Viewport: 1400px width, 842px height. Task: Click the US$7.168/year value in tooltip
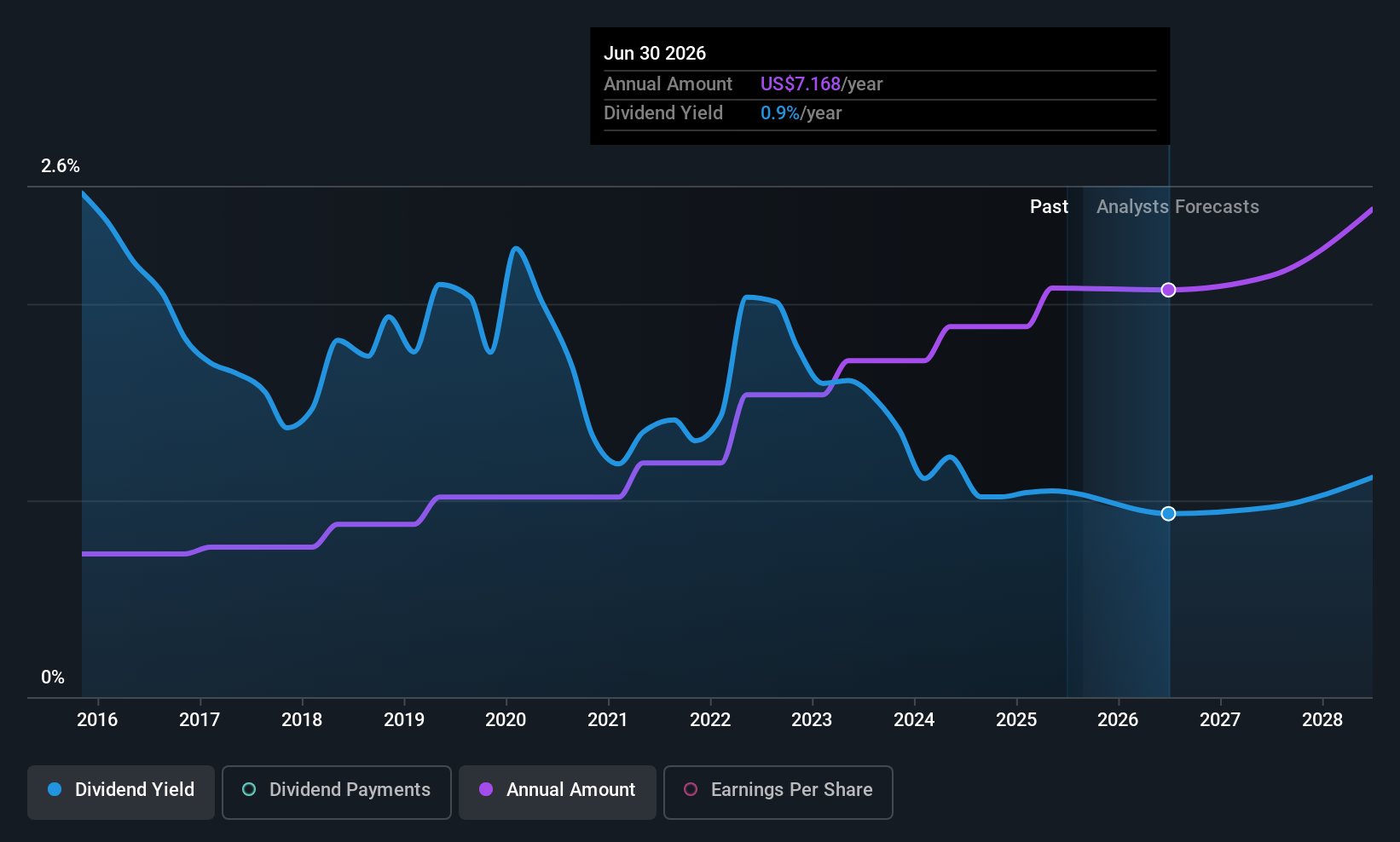point(821,84)
